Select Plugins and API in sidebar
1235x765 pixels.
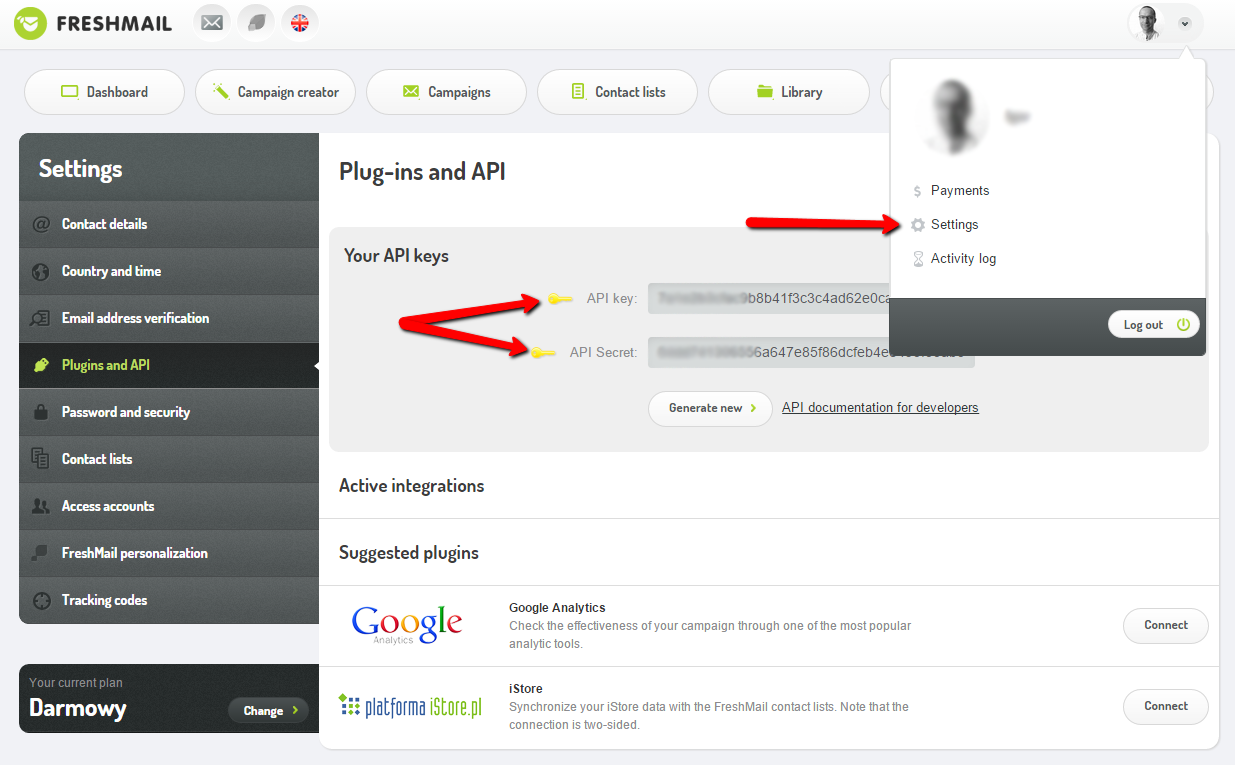point(169,365)
